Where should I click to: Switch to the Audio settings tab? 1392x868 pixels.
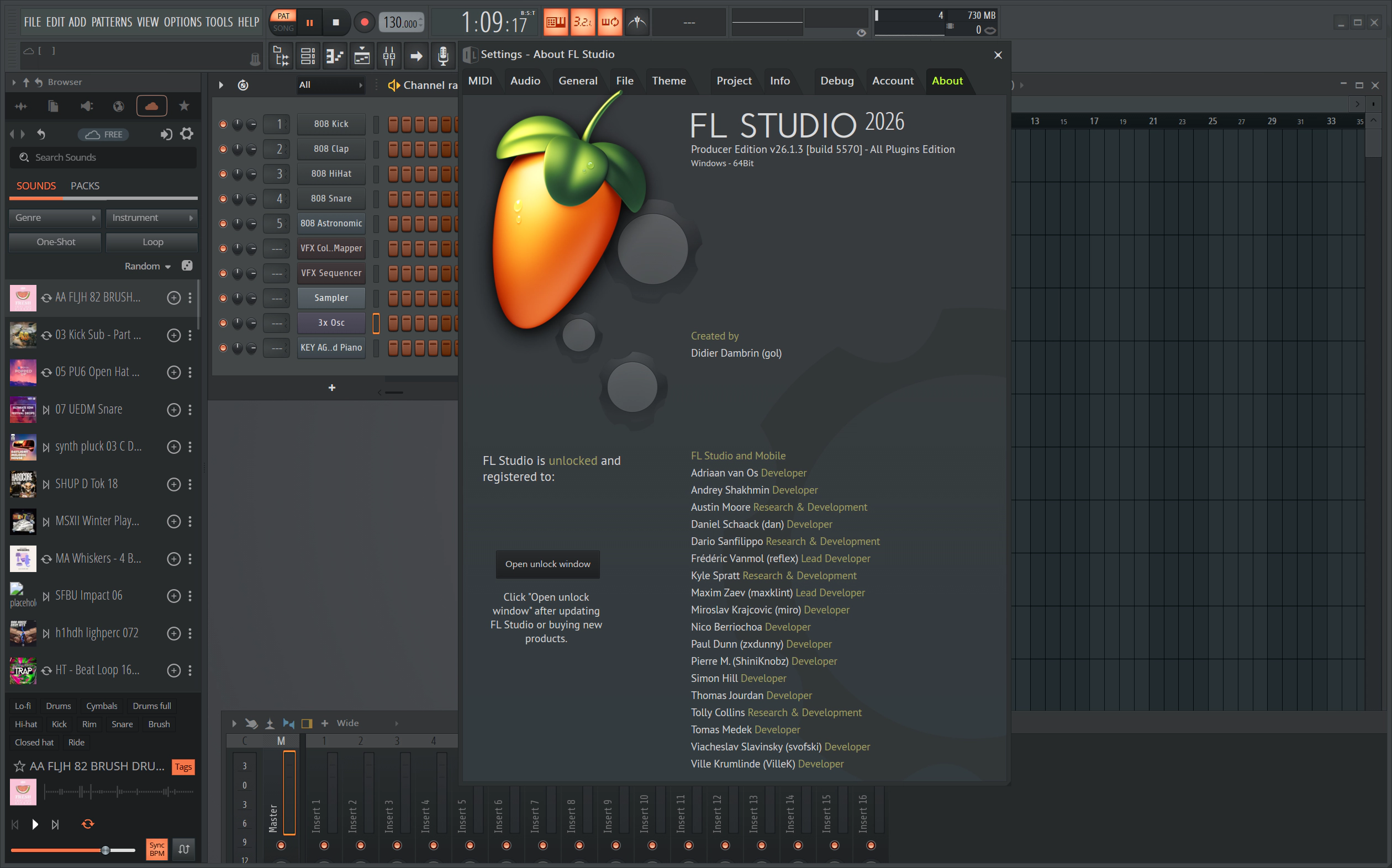tap(525, 81)
